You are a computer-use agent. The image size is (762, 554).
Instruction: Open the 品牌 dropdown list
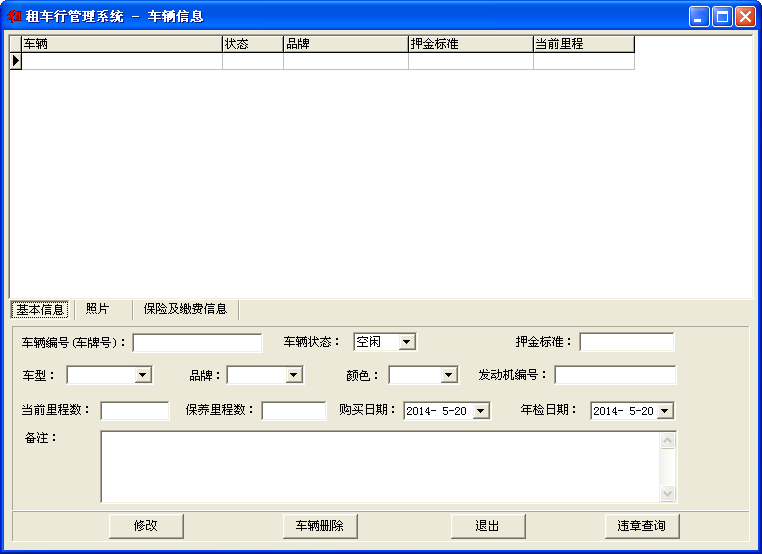coord(294,375)
